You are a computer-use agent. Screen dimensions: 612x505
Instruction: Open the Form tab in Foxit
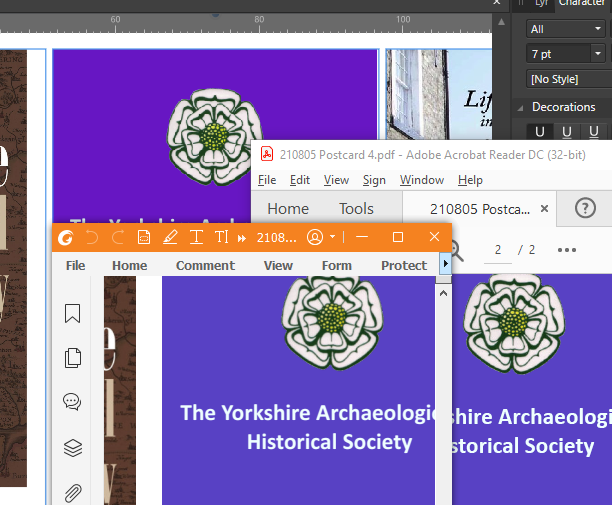coord(336,265)
